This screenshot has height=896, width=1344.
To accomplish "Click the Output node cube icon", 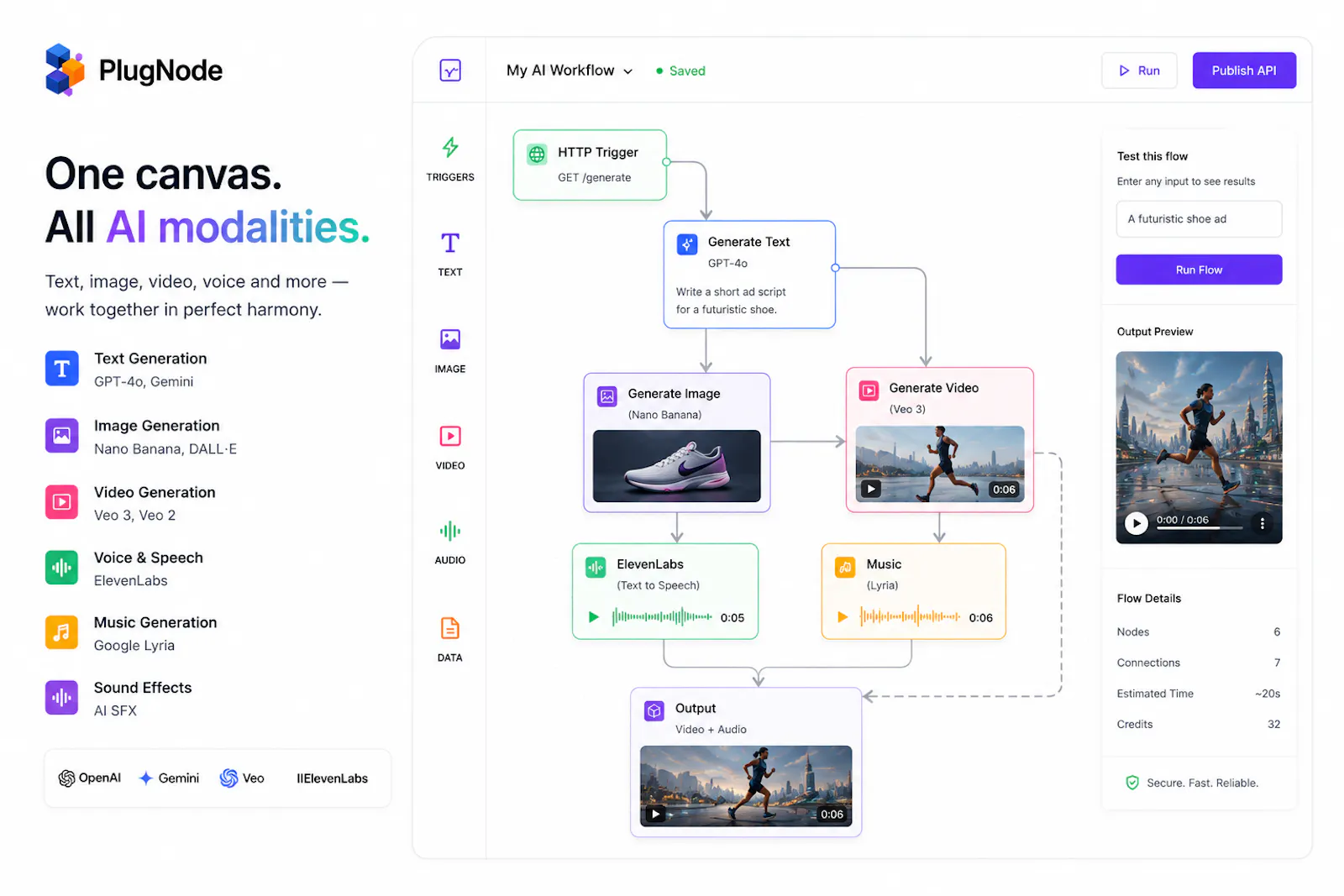I will click(x=654, y=711).
